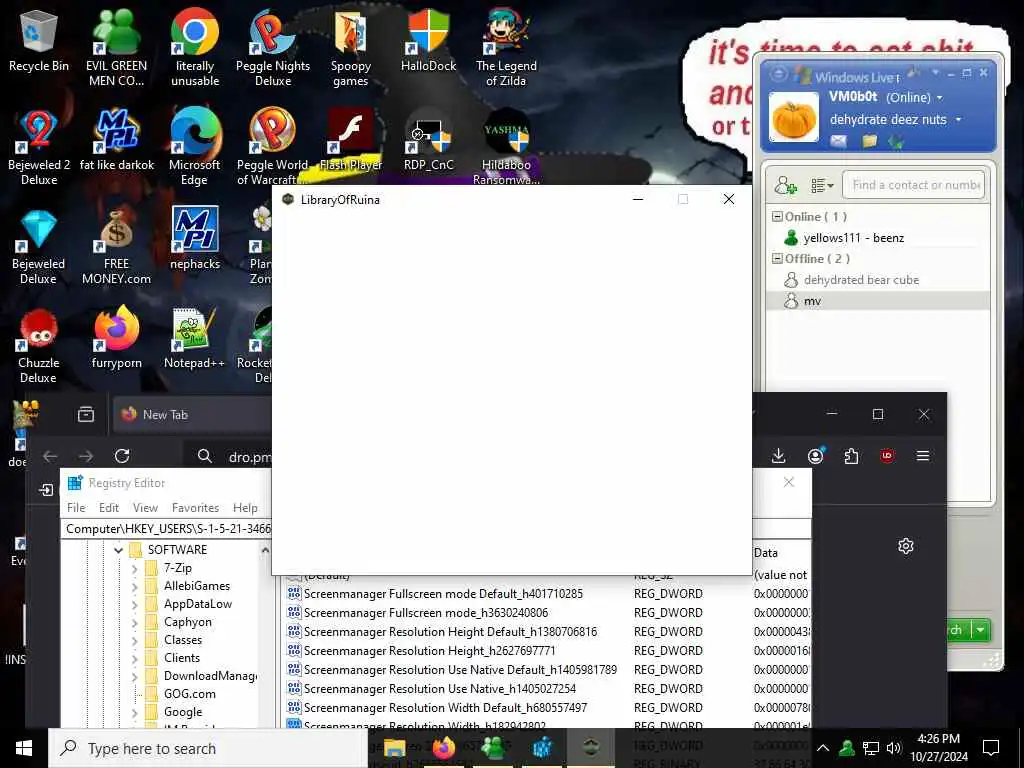Open RDP_CnC desktop shortcut
Screen dimensions: 1024x768
click(x=428, y=140)
